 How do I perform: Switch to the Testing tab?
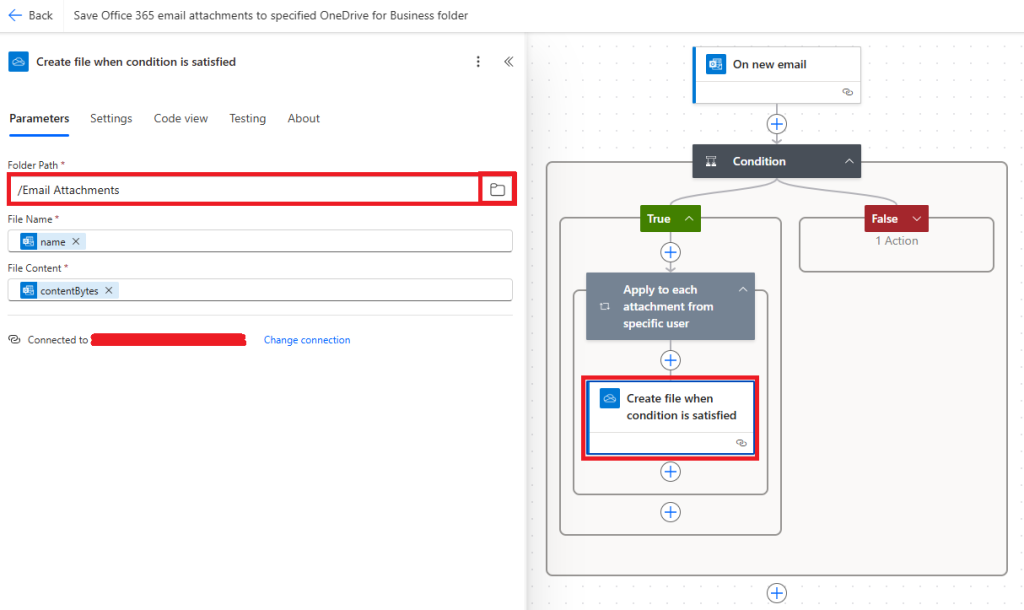(x=247, y=118)
